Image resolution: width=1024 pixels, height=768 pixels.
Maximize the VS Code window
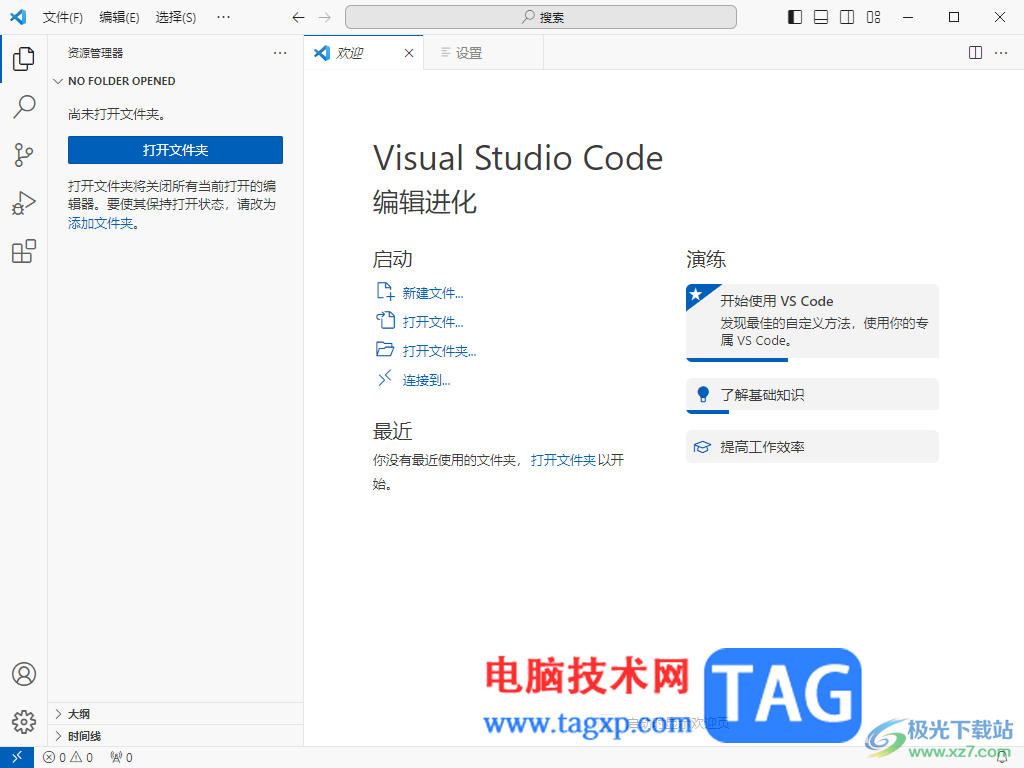[954, 18]
